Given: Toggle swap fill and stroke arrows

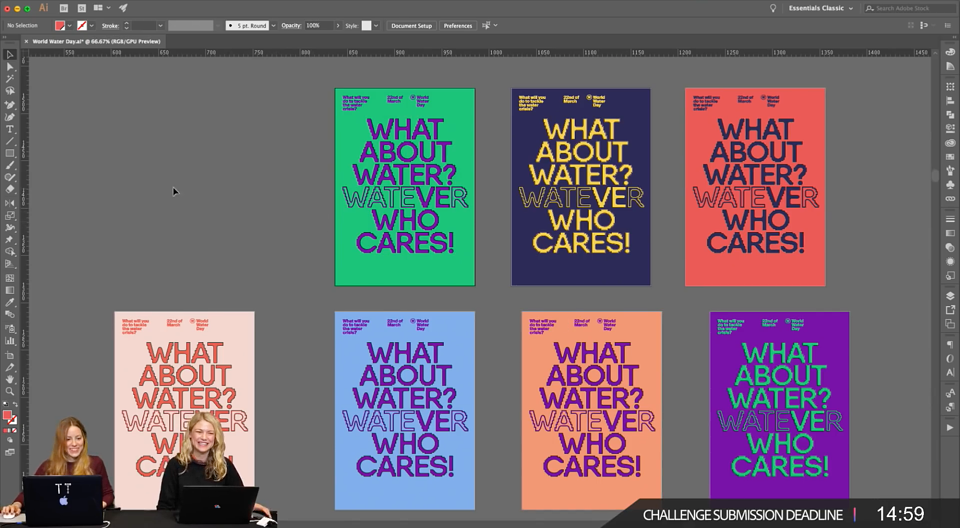Looking at the screenshot, I should pyautogui.click(x=15, y=405).
